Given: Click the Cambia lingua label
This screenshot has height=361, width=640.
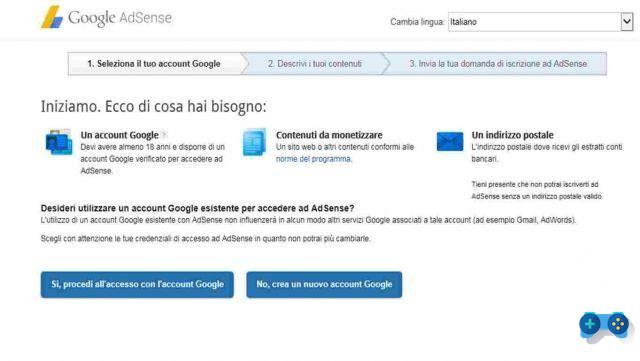Looking at the screenshot, I should click(x=417, y=22).
